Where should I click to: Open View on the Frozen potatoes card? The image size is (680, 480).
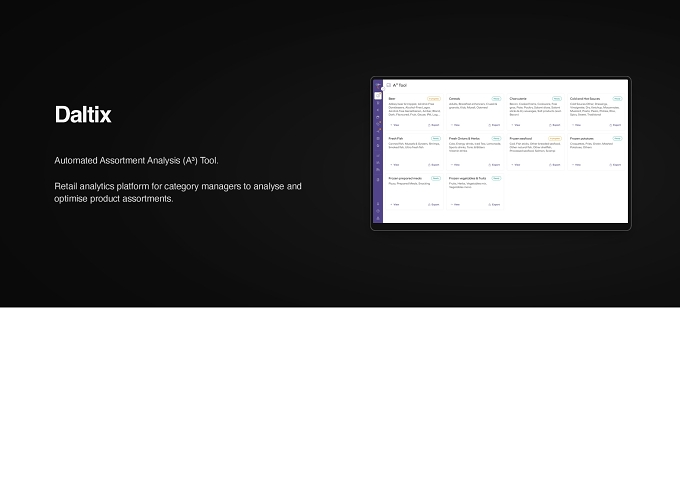pos(576,165)
